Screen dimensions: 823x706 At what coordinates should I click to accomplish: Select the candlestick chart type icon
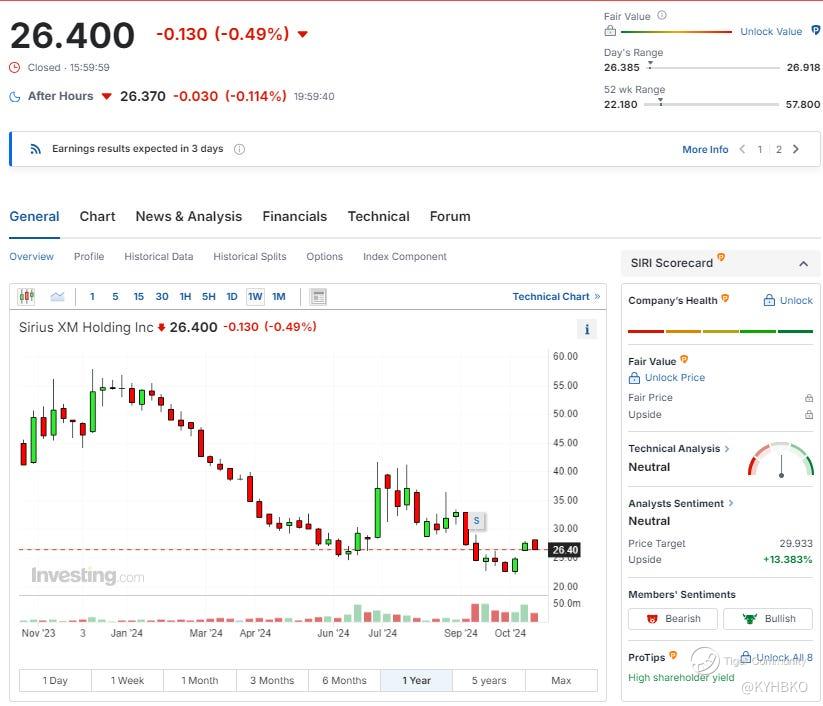[26, 297]
